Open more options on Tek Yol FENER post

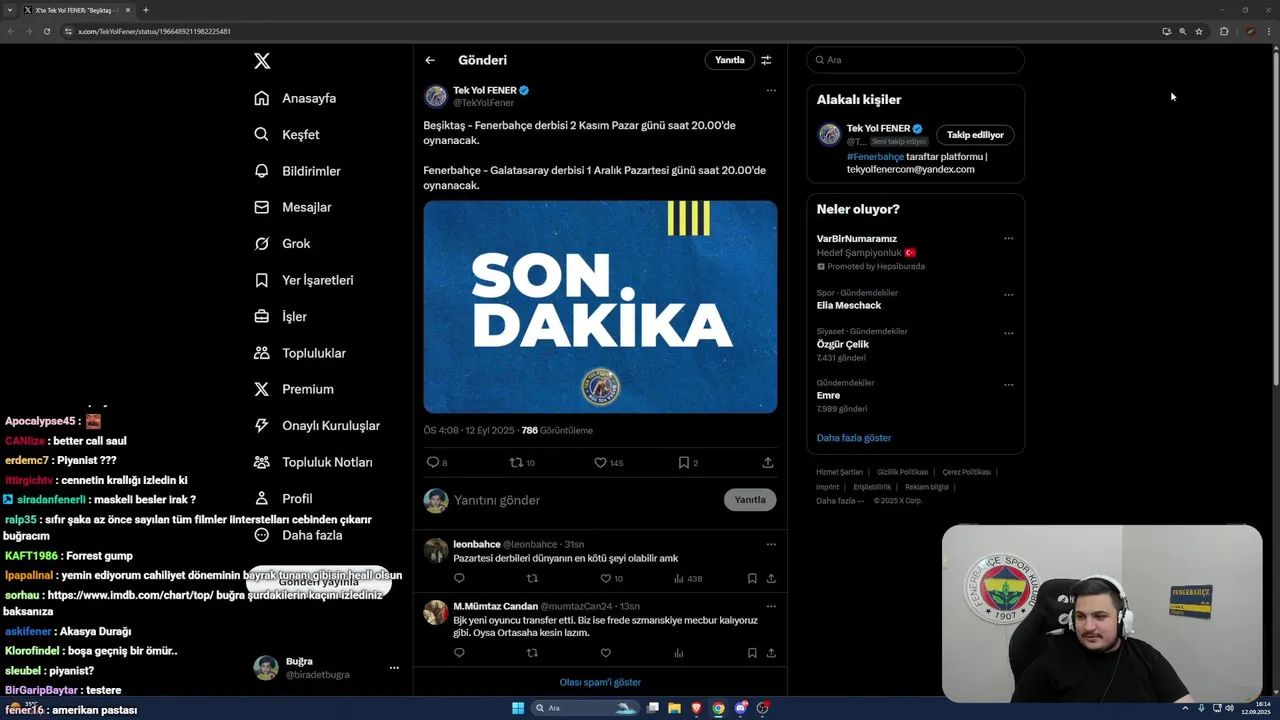point(771,90)
